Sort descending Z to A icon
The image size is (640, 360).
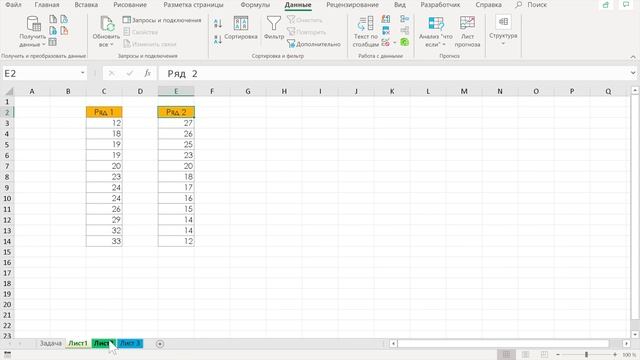click(x=218, y=39)
